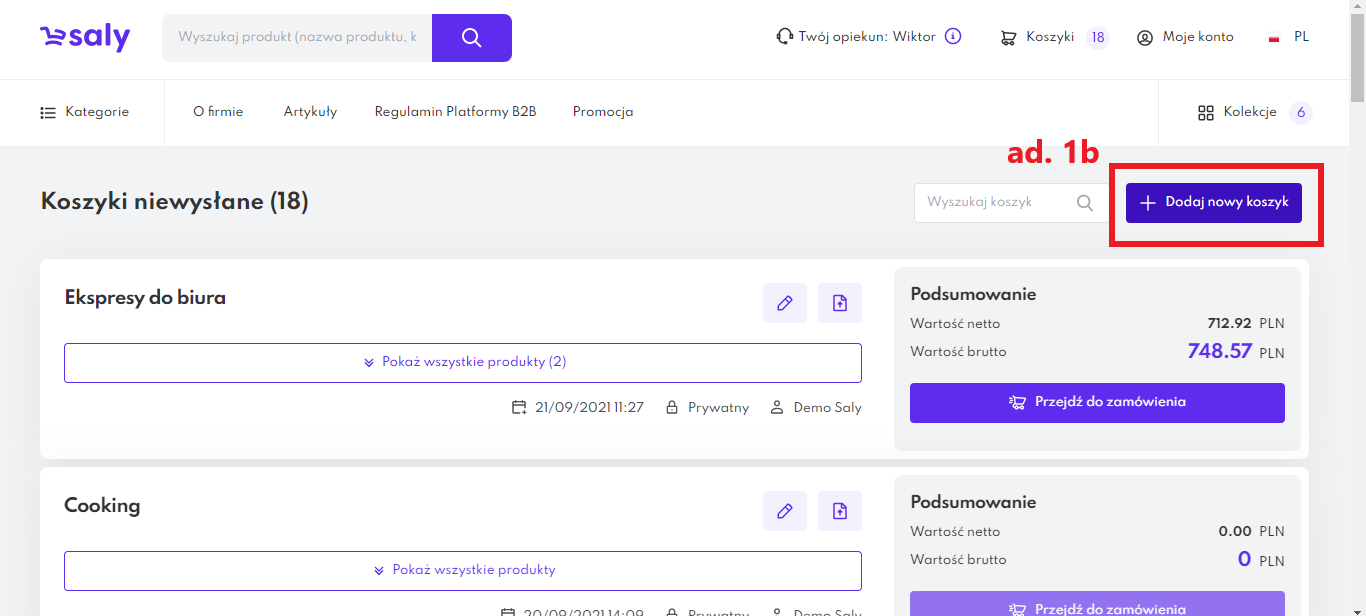The image size is (1366, 616).
Task: Open the Koszyki cart icon
Action: tap(1009, 38)
